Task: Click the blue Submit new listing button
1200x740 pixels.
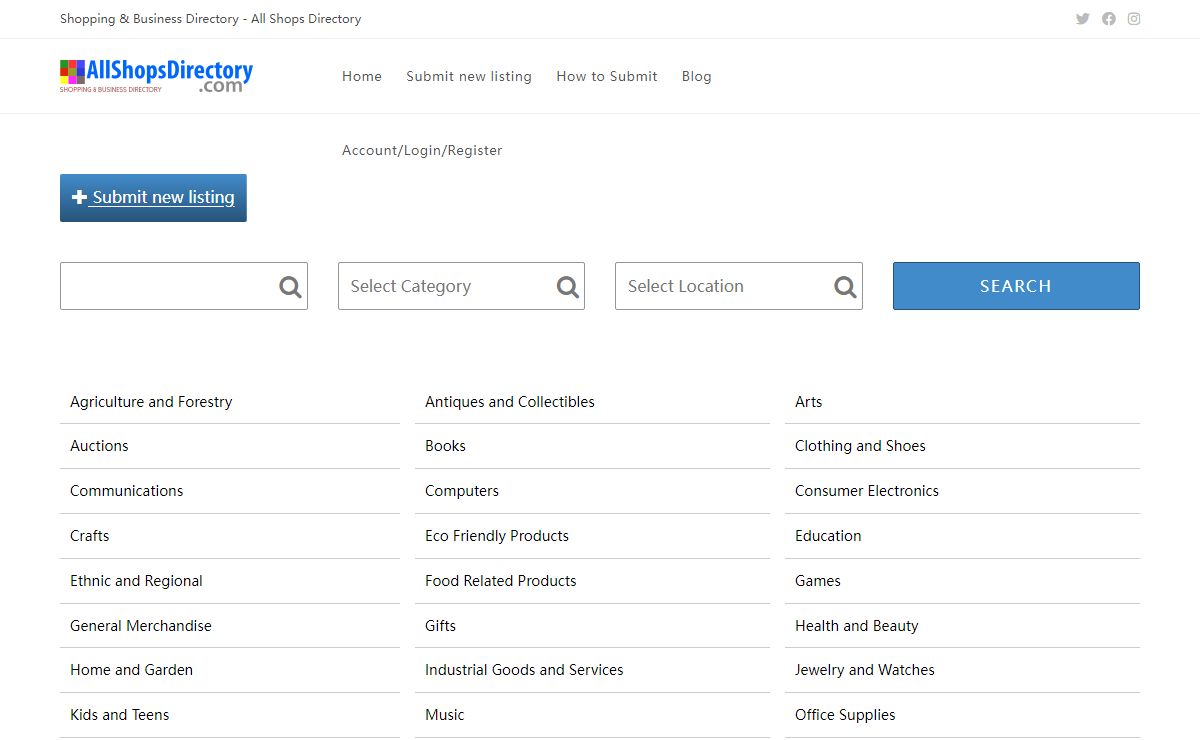Action: pyautogui.click(x=153, y=198)
